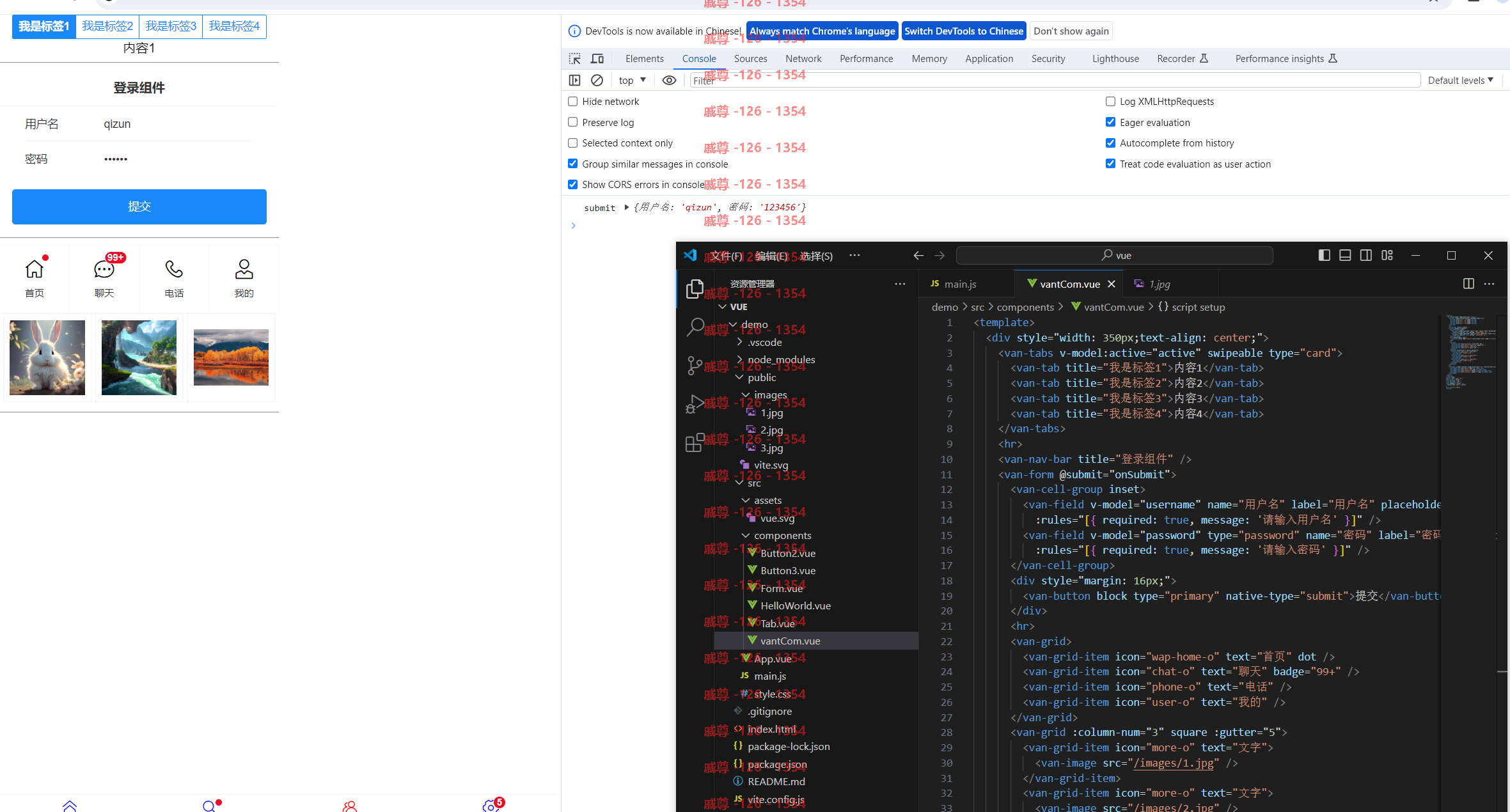Click the Don't show again button
The height and width of the screenshot is (812, 1510).
coord(1071,31)
